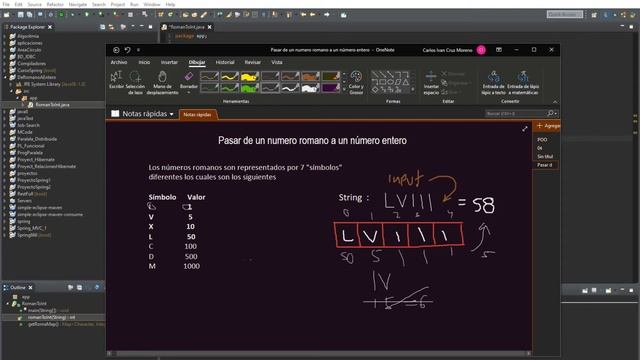Image resolution: width=640 pixels, height=360 pixels.
Task: Switch to the Inicio ribbon tab
Action: pyautogui.click(x=144, y=62)
